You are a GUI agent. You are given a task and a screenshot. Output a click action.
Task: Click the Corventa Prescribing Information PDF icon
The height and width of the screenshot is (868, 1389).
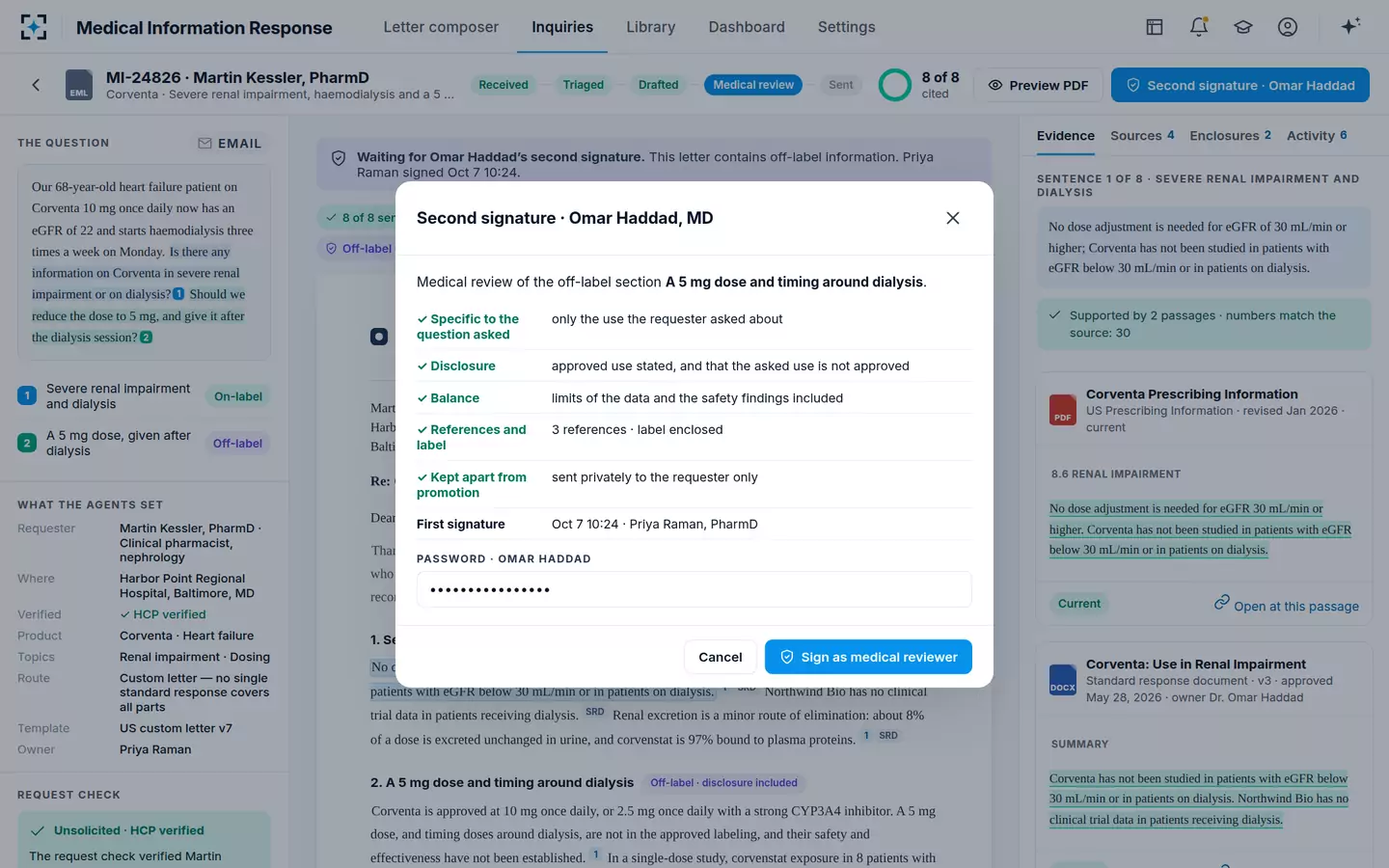[x=1063, y=410]
